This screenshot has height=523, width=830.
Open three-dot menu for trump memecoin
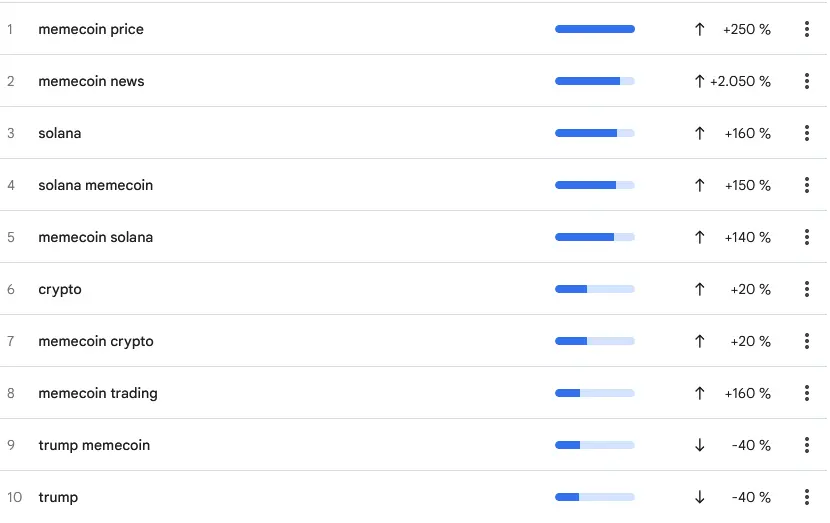click(x=806, y=445)
